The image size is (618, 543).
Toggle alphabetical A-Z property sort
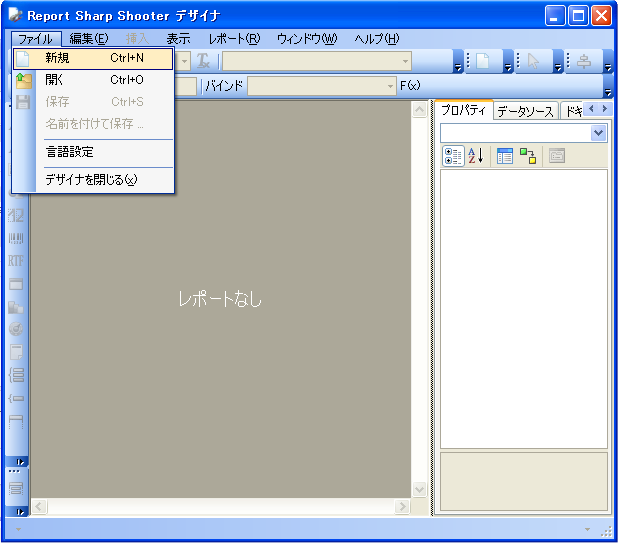pyautogui.click(x=476, y=156)
